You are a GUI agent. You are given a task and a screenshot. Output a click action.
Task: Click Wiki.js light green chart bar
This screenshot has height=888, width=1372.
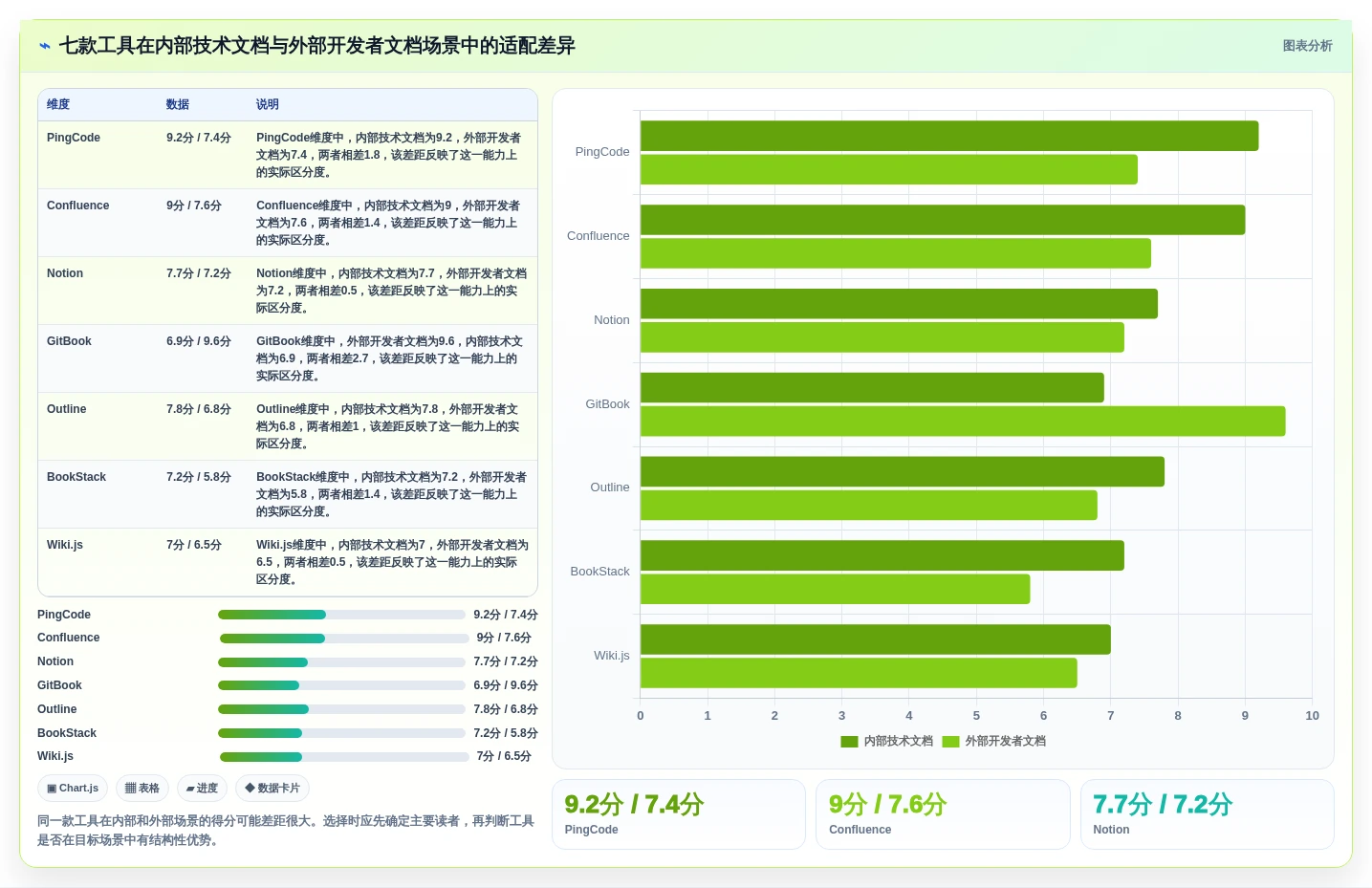click(859, 673)
